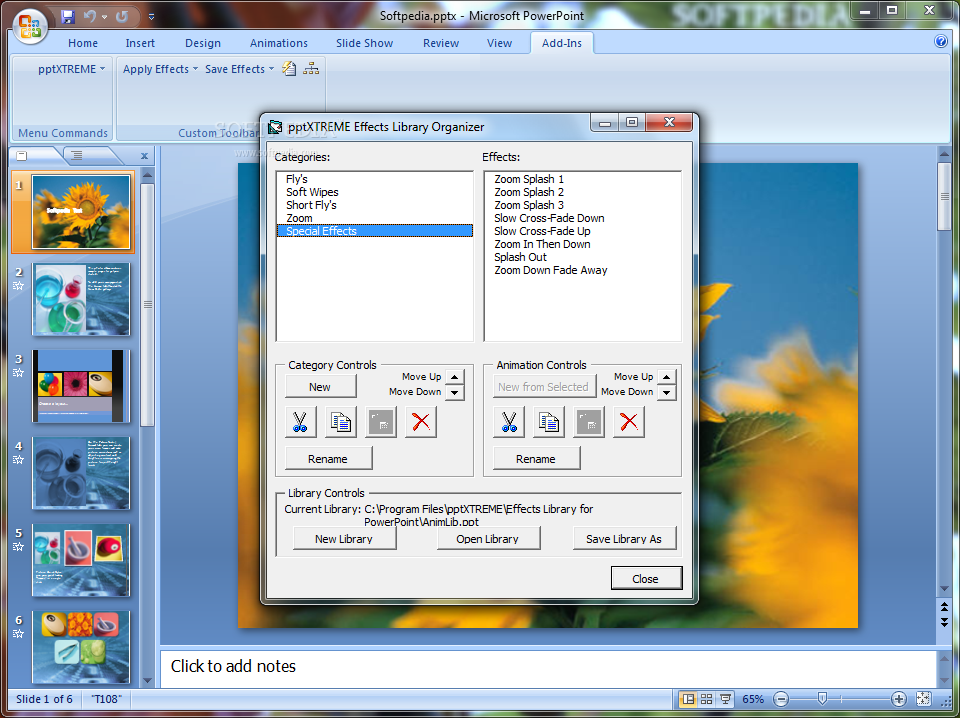Image resolution: width=960 pixels, height=718 pixels.
Task: Select slide 5 thumbnail
Action: [81, 559]
